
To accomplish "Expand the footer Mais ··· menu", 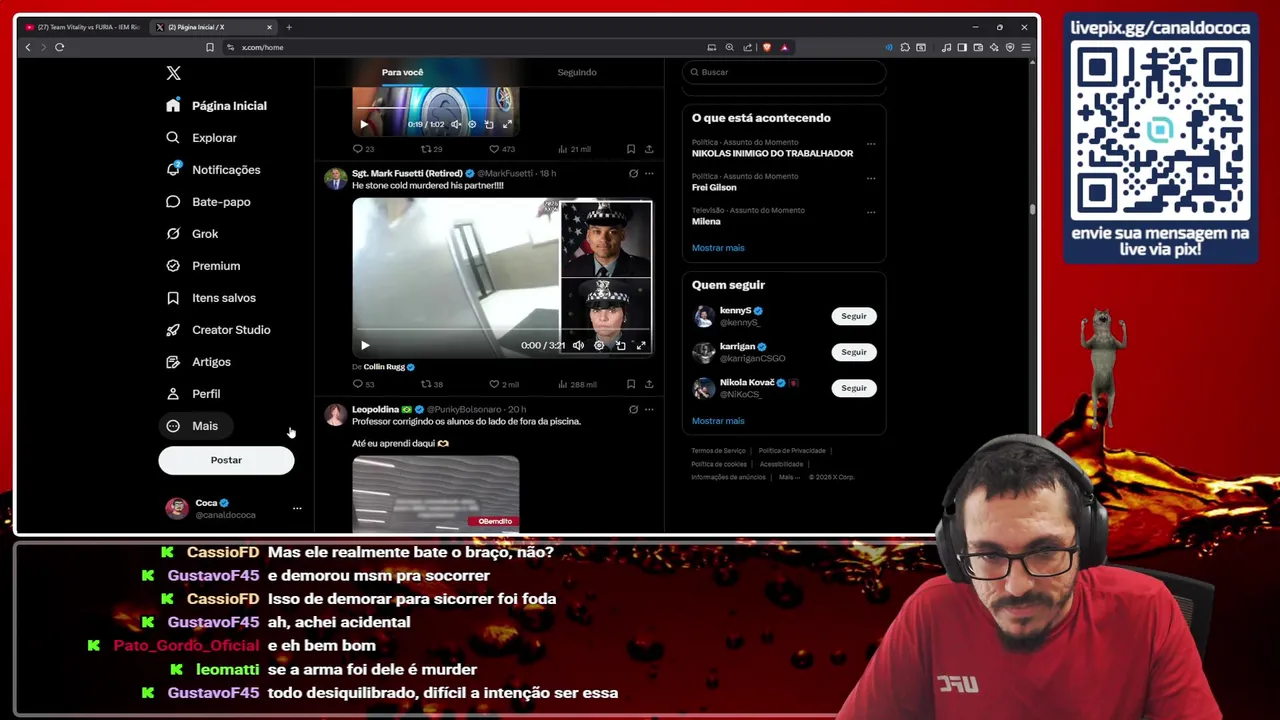I will point(788,477).
